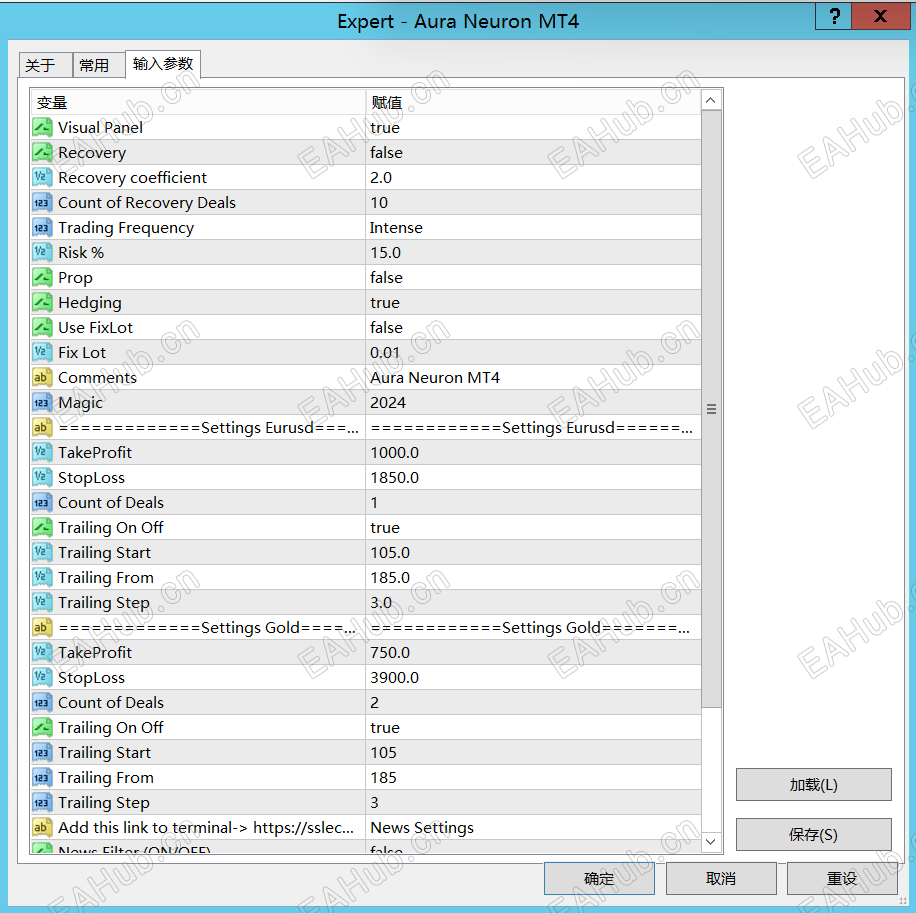
Task: Click the icon beside Recovery coefficient
Action: [42, 178]
